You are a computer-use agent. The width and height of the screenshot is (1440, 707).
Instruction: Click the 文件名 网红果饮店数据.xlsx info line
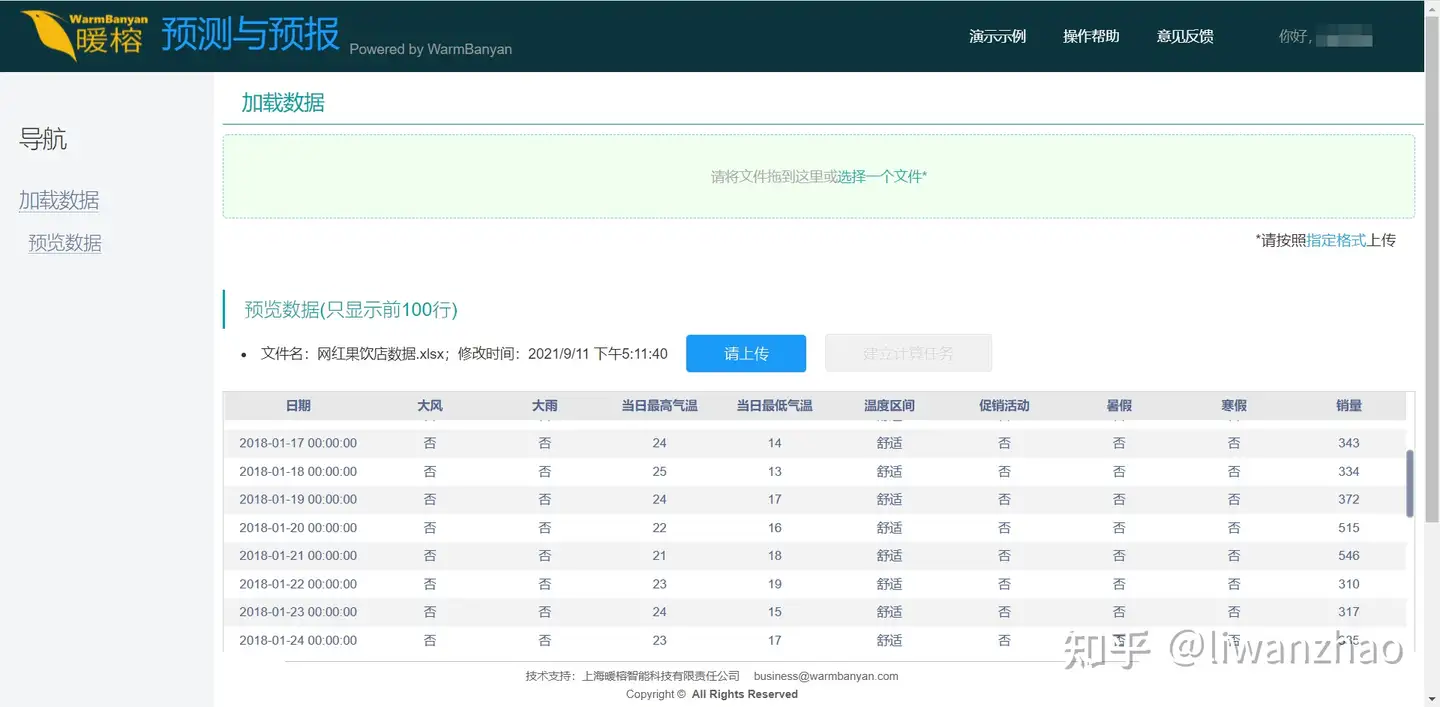coord(464,354)
